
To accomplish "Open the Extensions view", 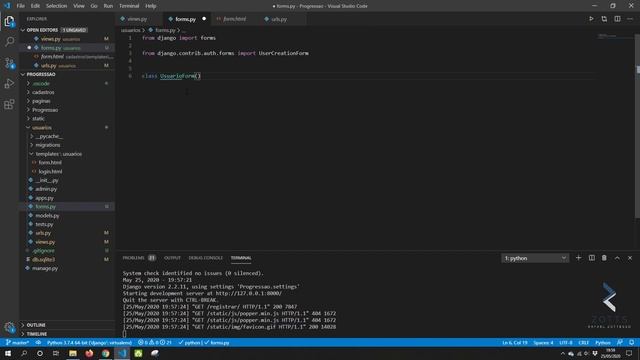I will [x=9, y=104].
